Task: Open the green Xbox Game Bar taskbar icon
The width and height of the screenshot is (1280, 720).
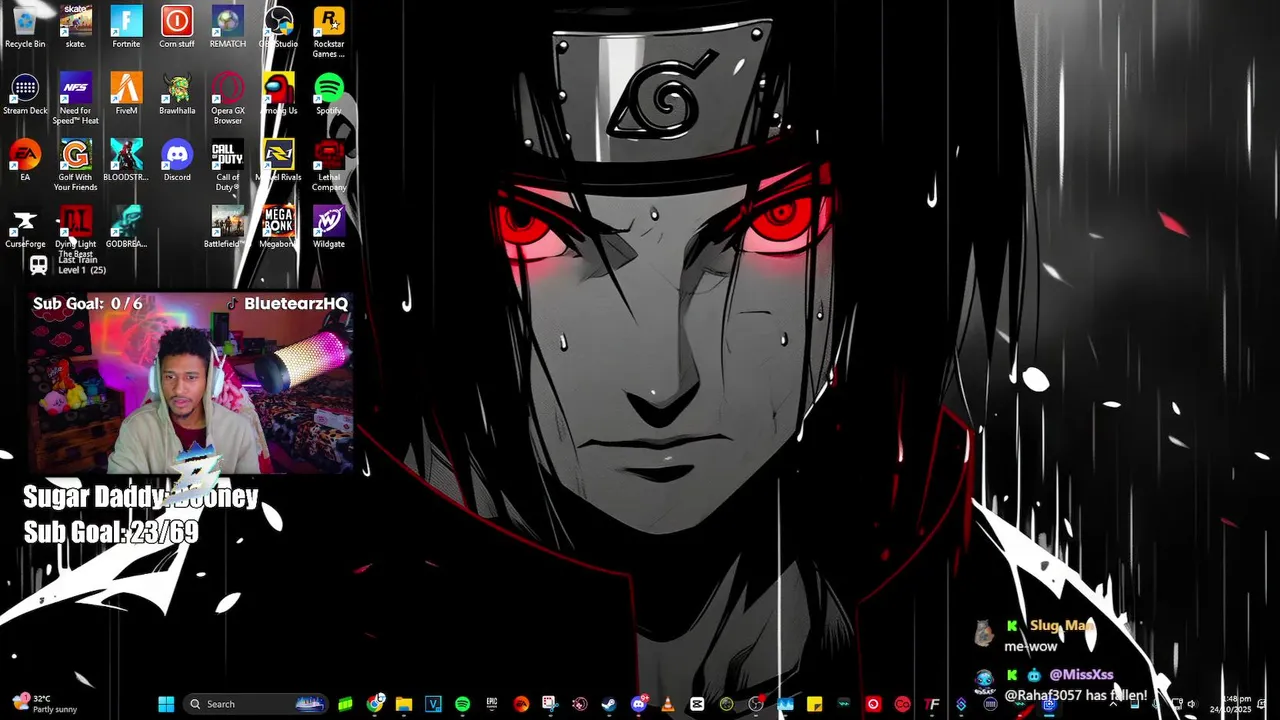Action: (x=345, y=704)
